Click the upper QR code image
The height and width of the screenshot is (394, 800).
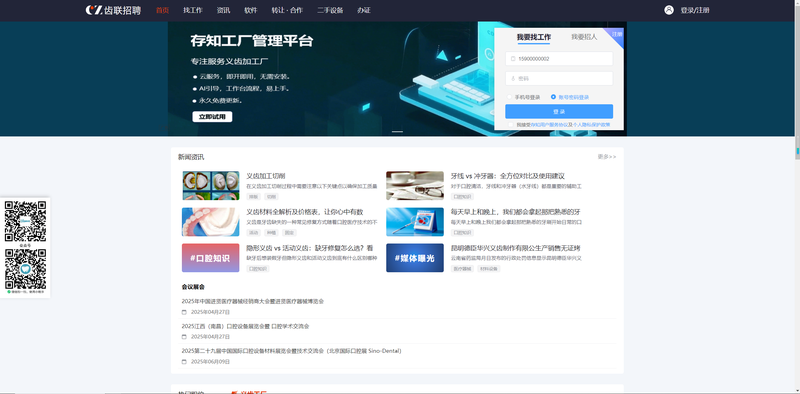[x=25, y=221]
